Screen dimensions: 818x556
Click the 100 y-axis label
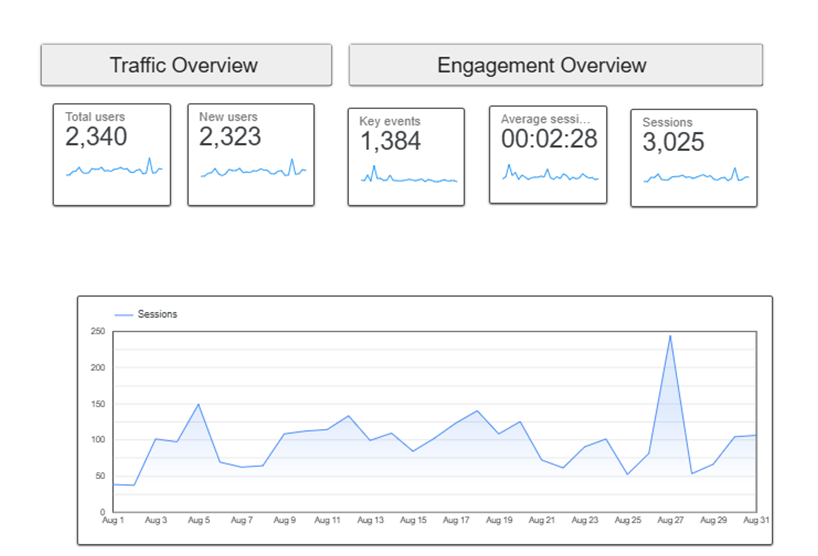point(98,440)
